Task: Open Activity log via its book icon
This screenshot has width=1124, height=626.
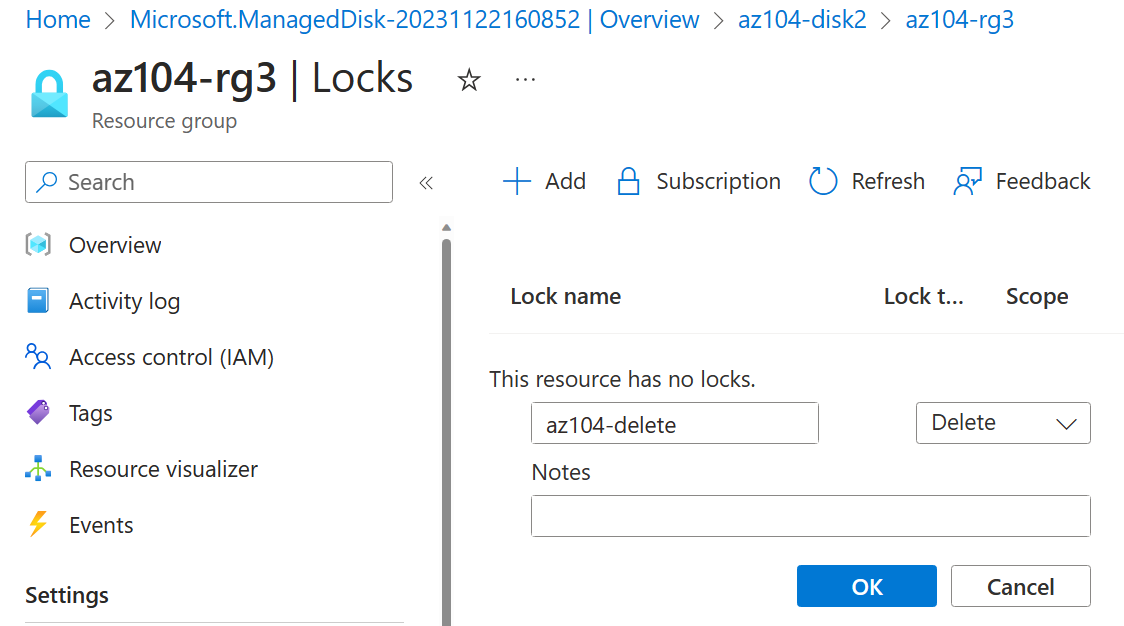Action: (38, 301)
